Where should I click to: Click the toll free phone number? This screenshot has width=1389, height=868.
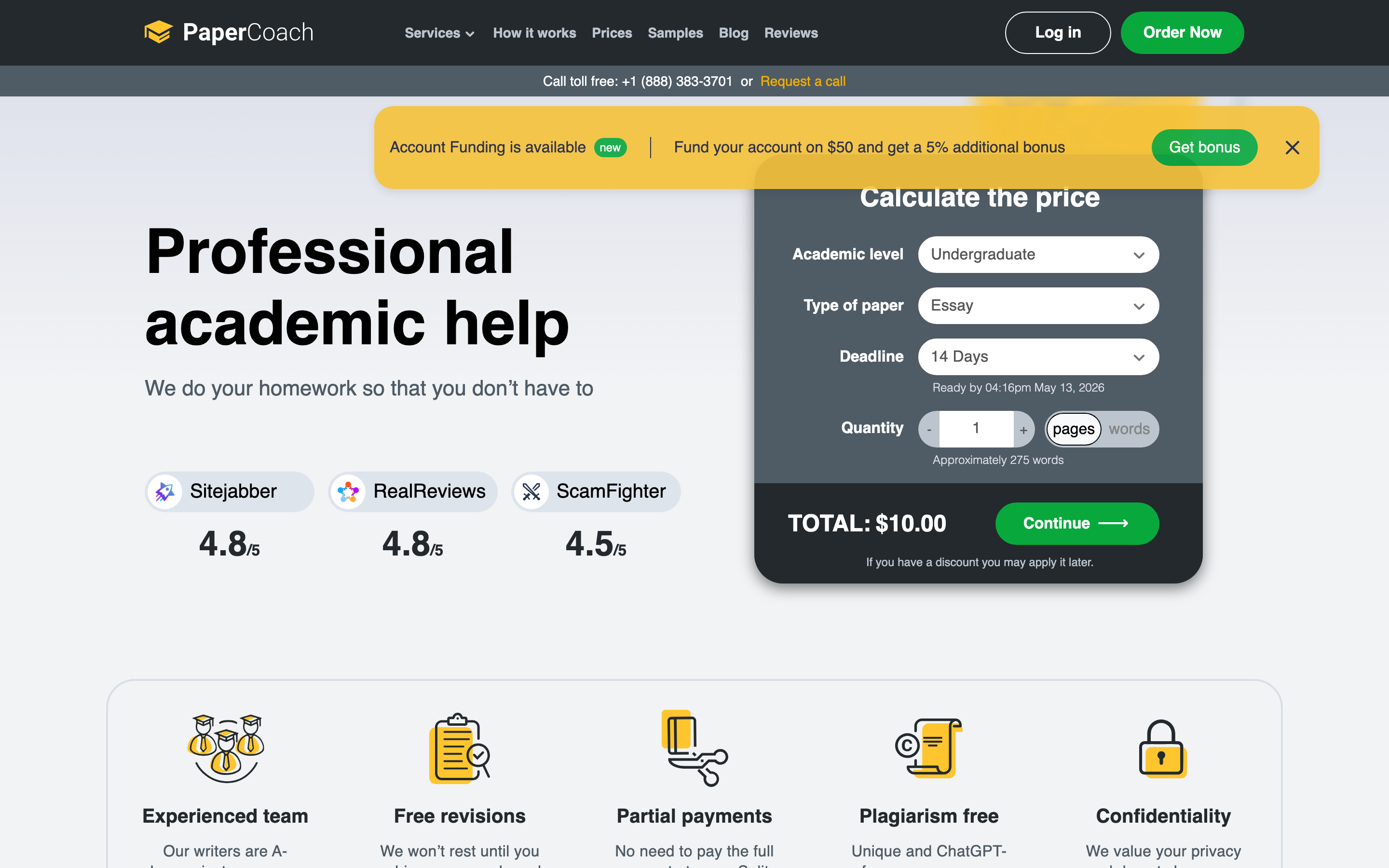point(677,81)
